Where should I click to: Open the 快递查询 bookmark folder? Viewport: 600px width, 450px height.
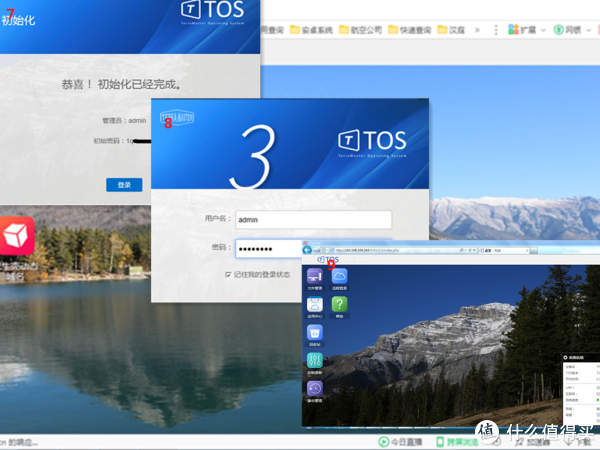[x=411, y=30]
